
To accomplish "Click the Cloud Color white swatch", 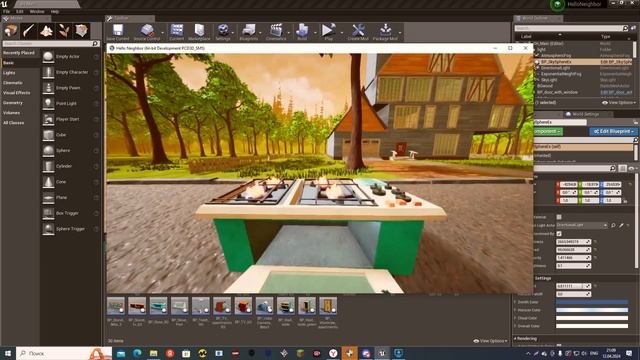I will [592, 318].
